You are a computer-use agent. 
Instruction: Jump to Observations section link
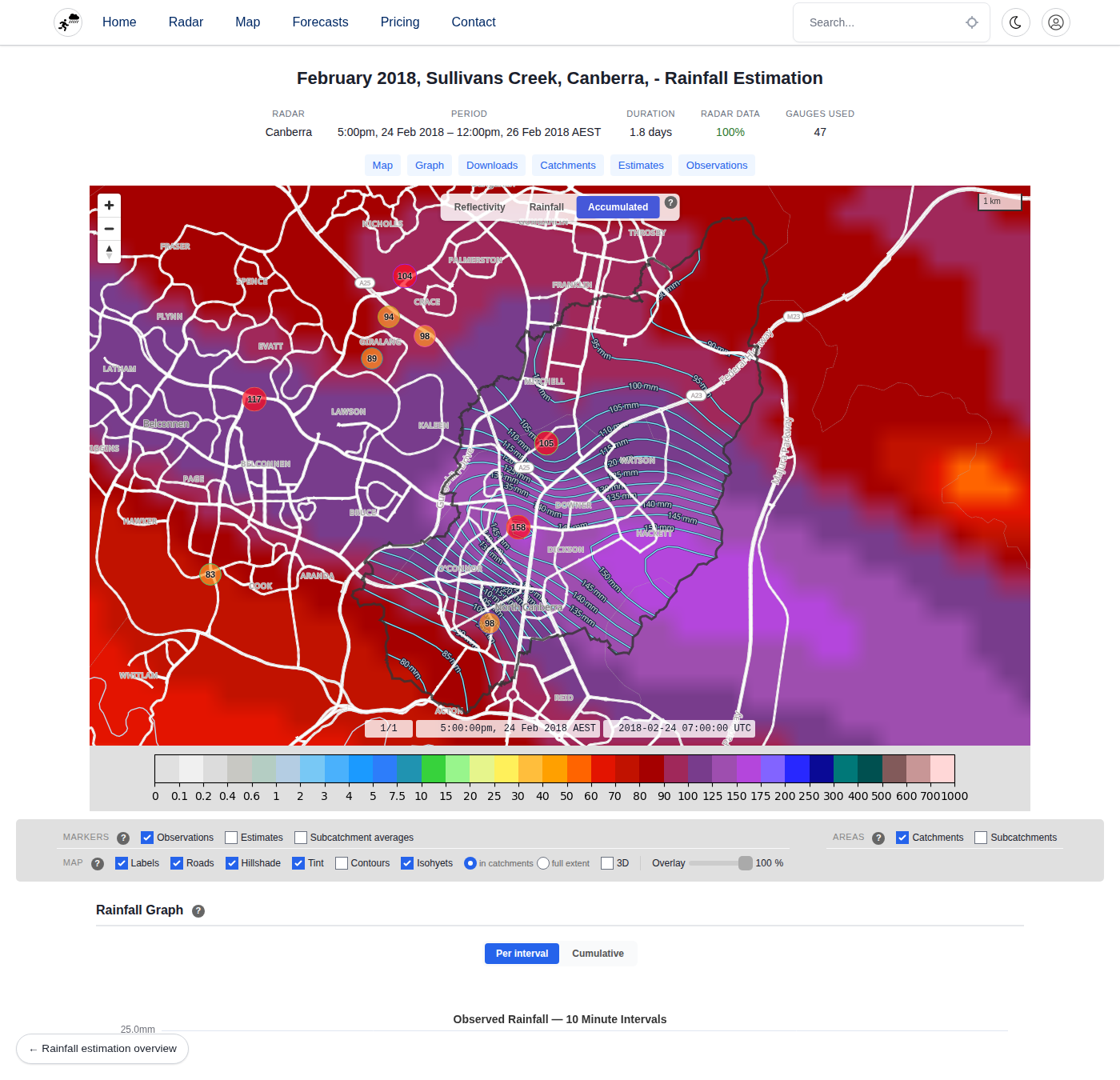[x=717, y=166]
